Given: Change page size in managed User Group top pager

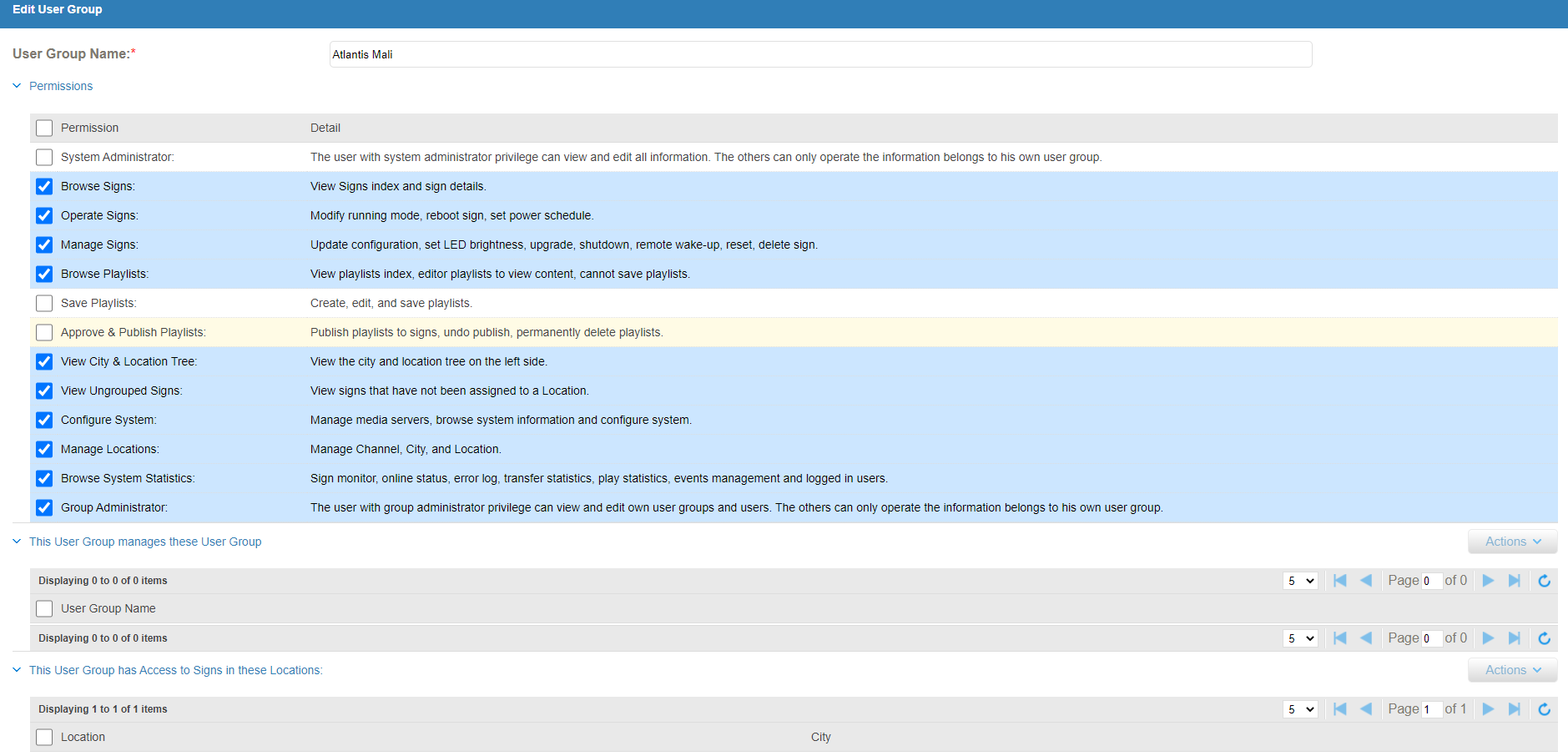Looking at the screenshot, I should point(1300,581).
